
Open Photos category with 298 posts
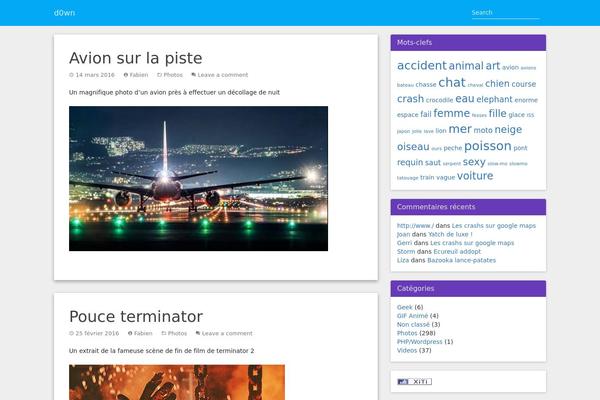(x=407, y=333)
